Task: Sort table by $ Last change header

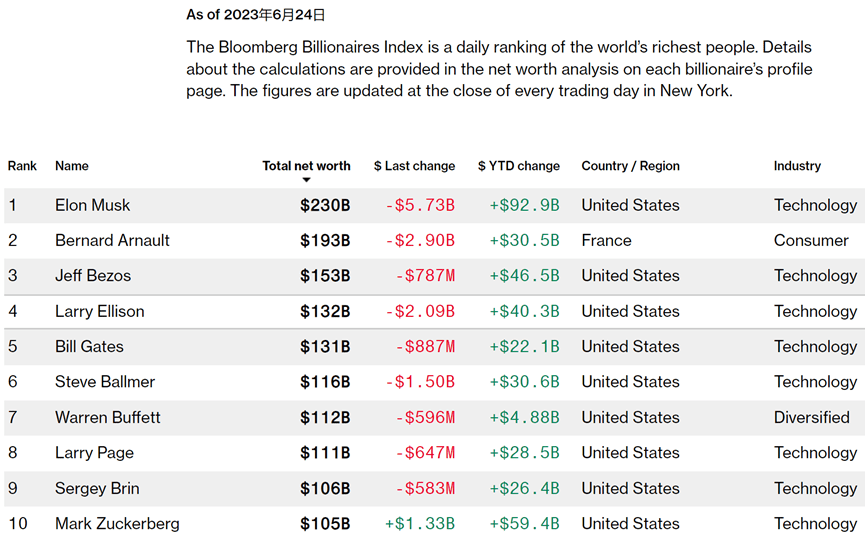Action: tap(414, 166)
